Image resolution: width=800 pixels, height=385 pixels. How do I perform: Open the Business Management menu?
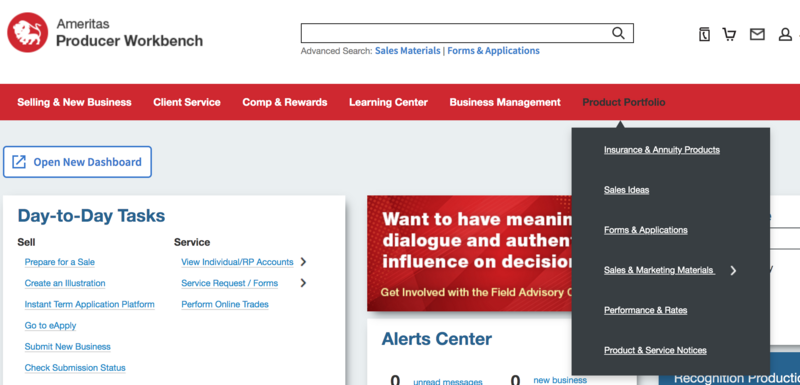(505, 102)
